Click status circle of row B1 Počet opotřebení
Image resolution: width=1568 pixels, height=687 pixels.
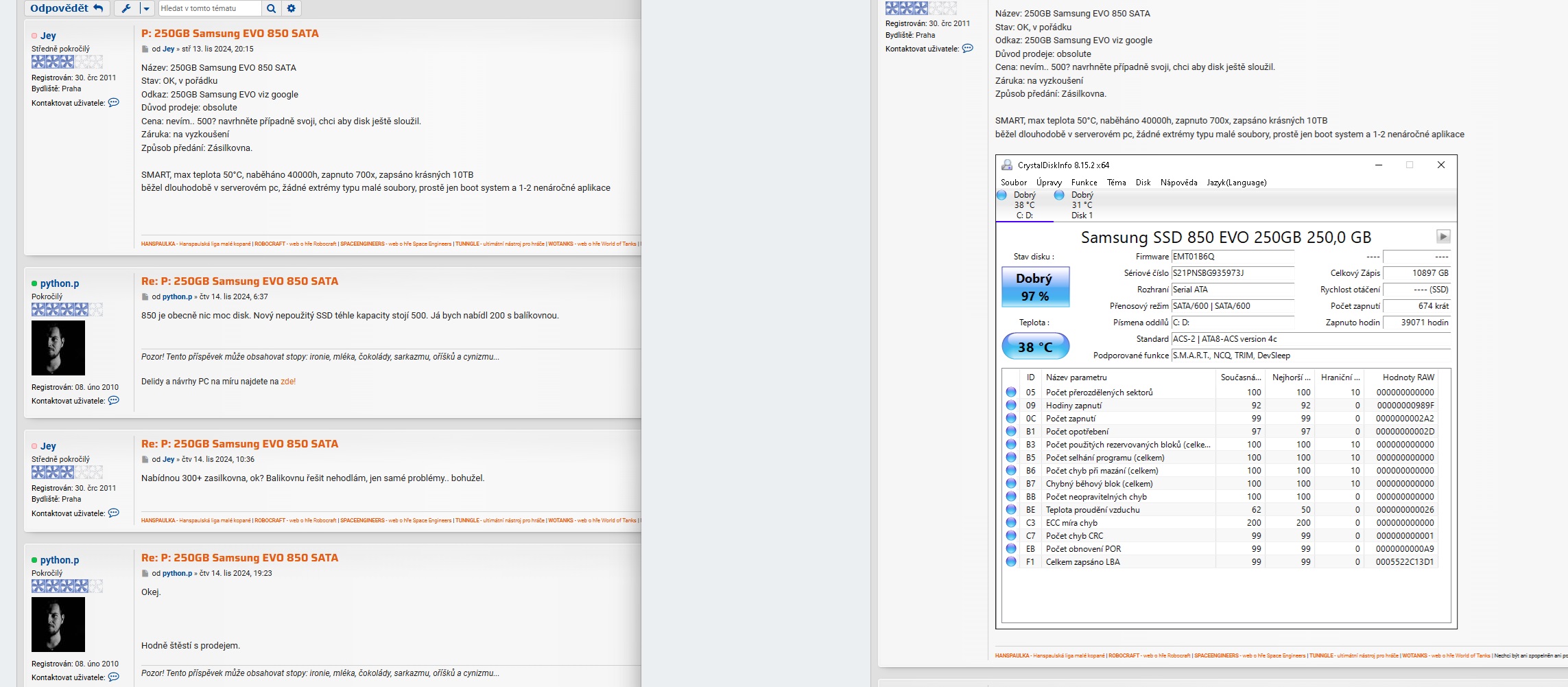click(x=1011, y=432)
